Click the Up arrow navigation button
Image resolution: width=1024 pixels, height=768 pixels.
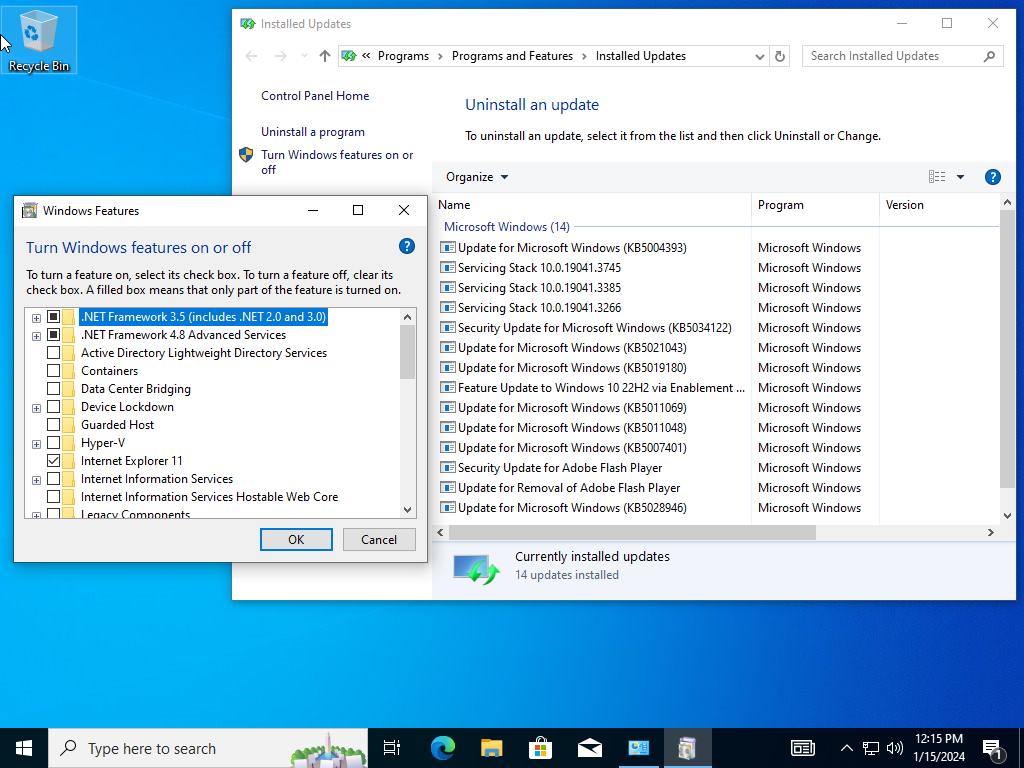point(325,56)
